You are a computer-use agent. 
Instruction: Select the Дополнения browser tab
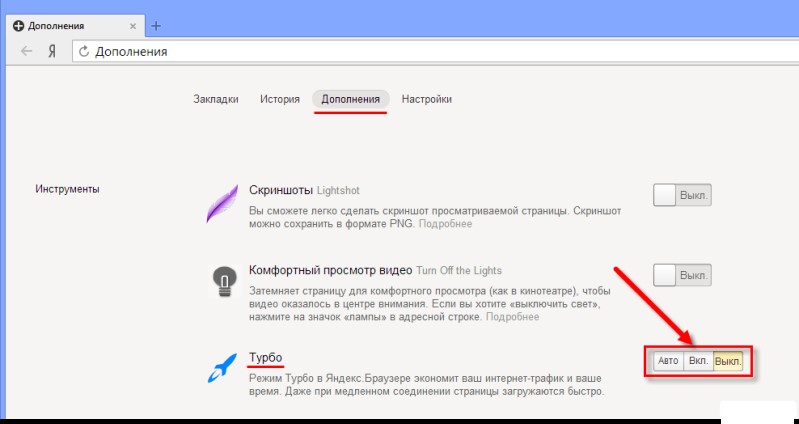click(x=75, y=26)
